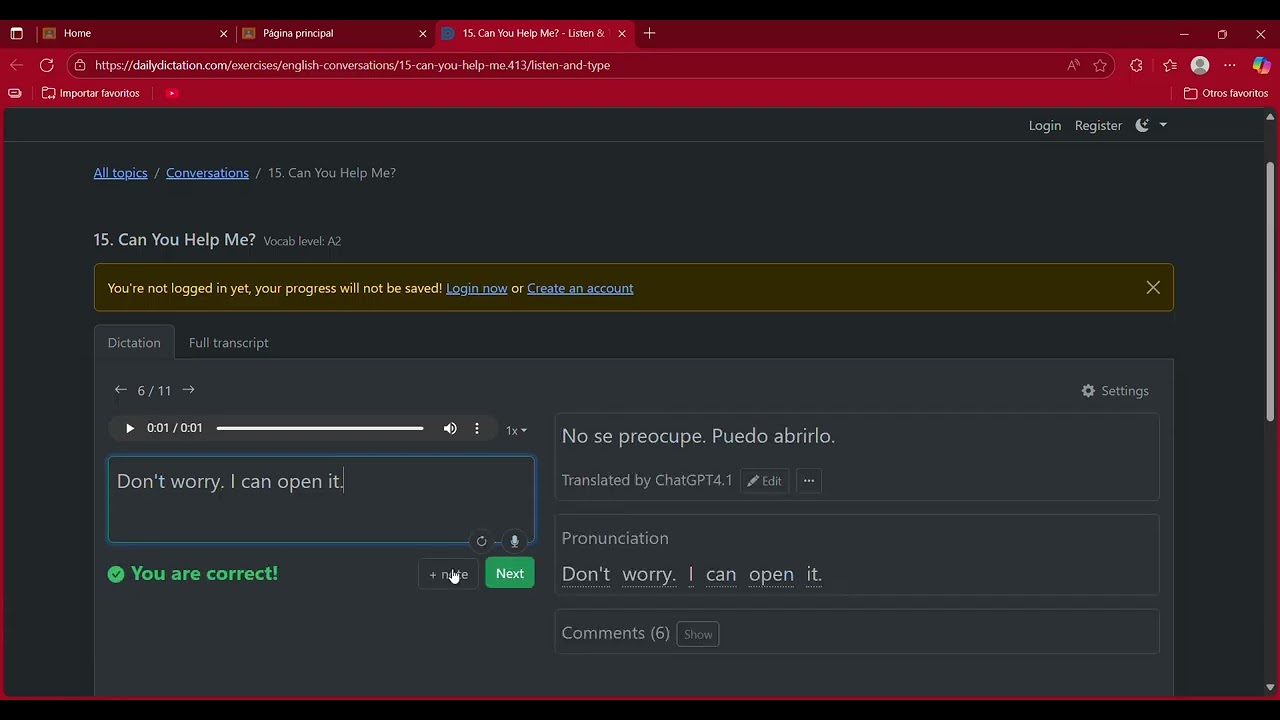The height and width of the screenshot is (720, 1280).
Task: Select the Dictation tab
Action: point(134,343)
